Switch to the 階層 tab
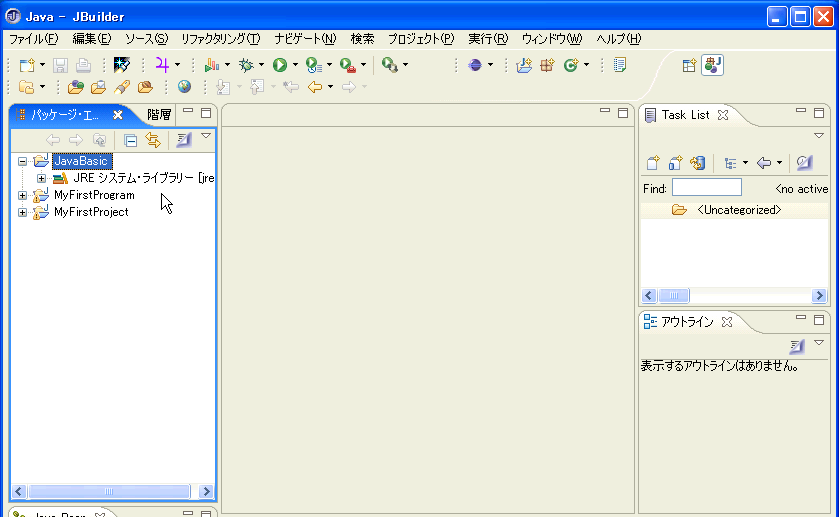The width and height of the screenshot is (839, 517). 159,114
